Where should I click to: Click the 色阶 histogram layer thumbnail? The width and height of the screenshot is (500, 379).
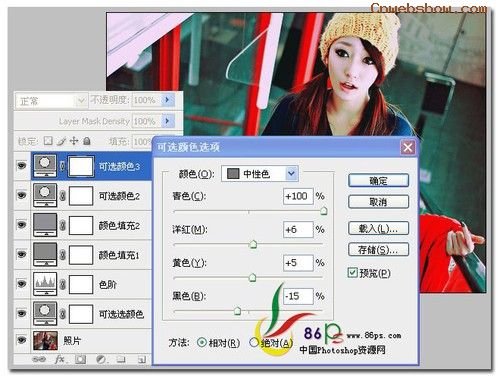pyautogui.click(x=45, y=284)
